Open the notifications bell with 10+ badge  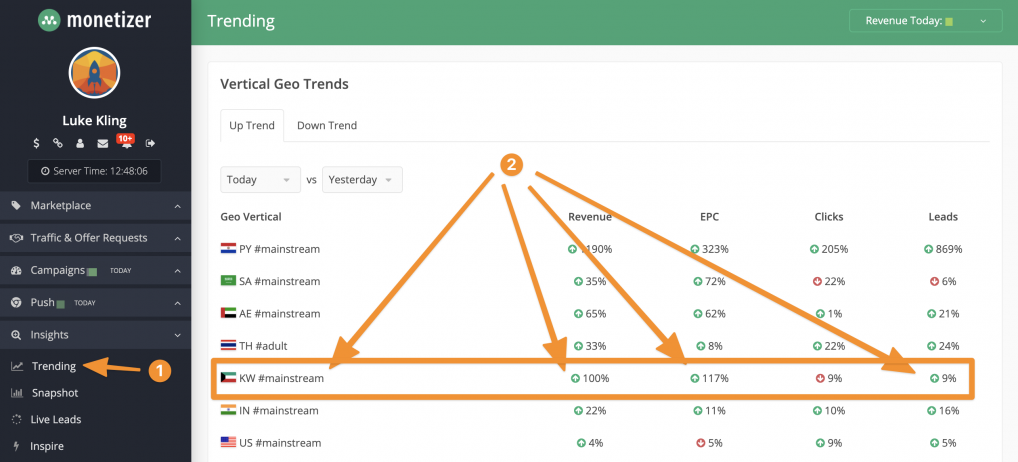[x=125, y=141]
